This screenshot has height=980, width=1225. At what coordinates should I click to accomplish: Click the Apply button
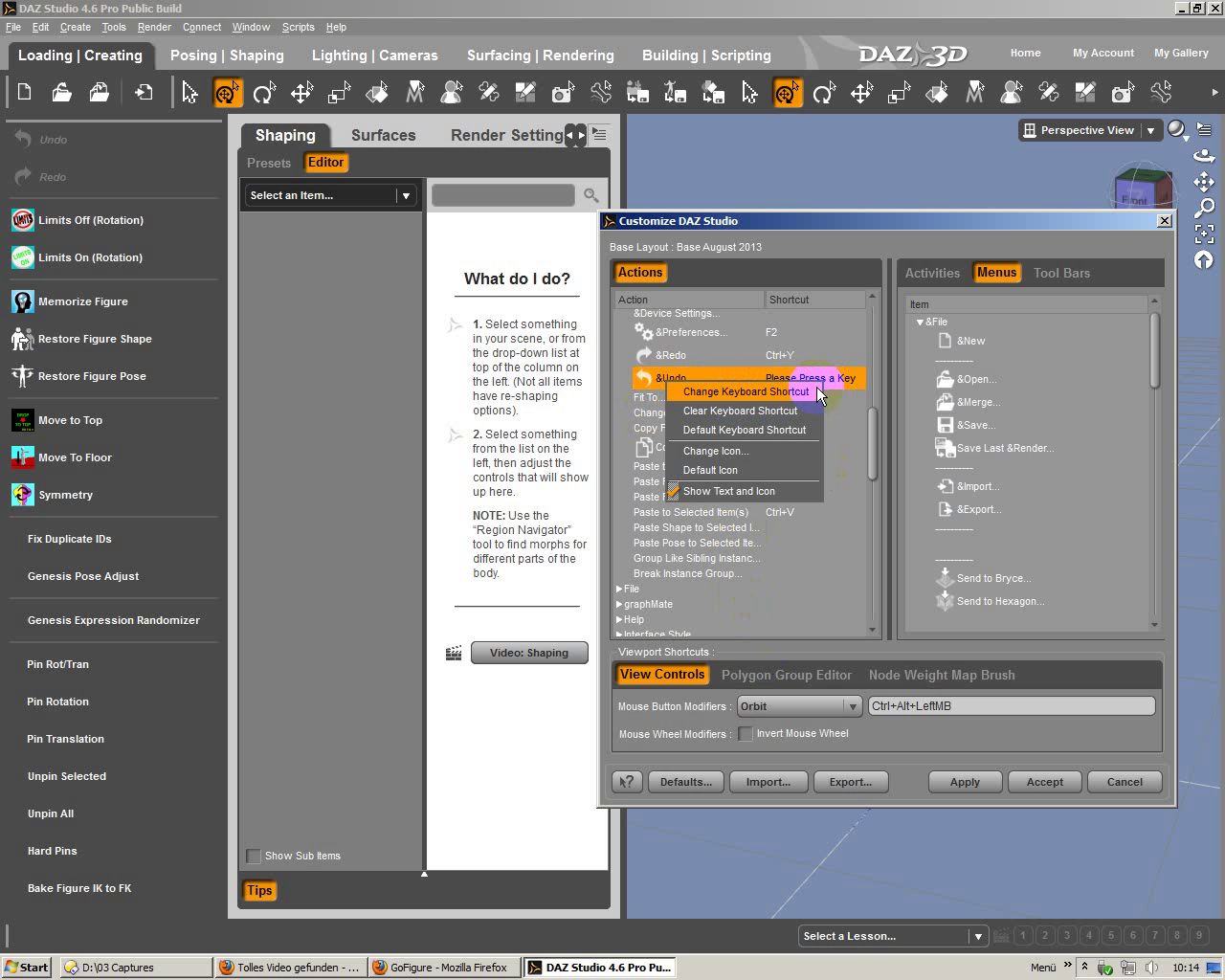(x=965, y=782)
